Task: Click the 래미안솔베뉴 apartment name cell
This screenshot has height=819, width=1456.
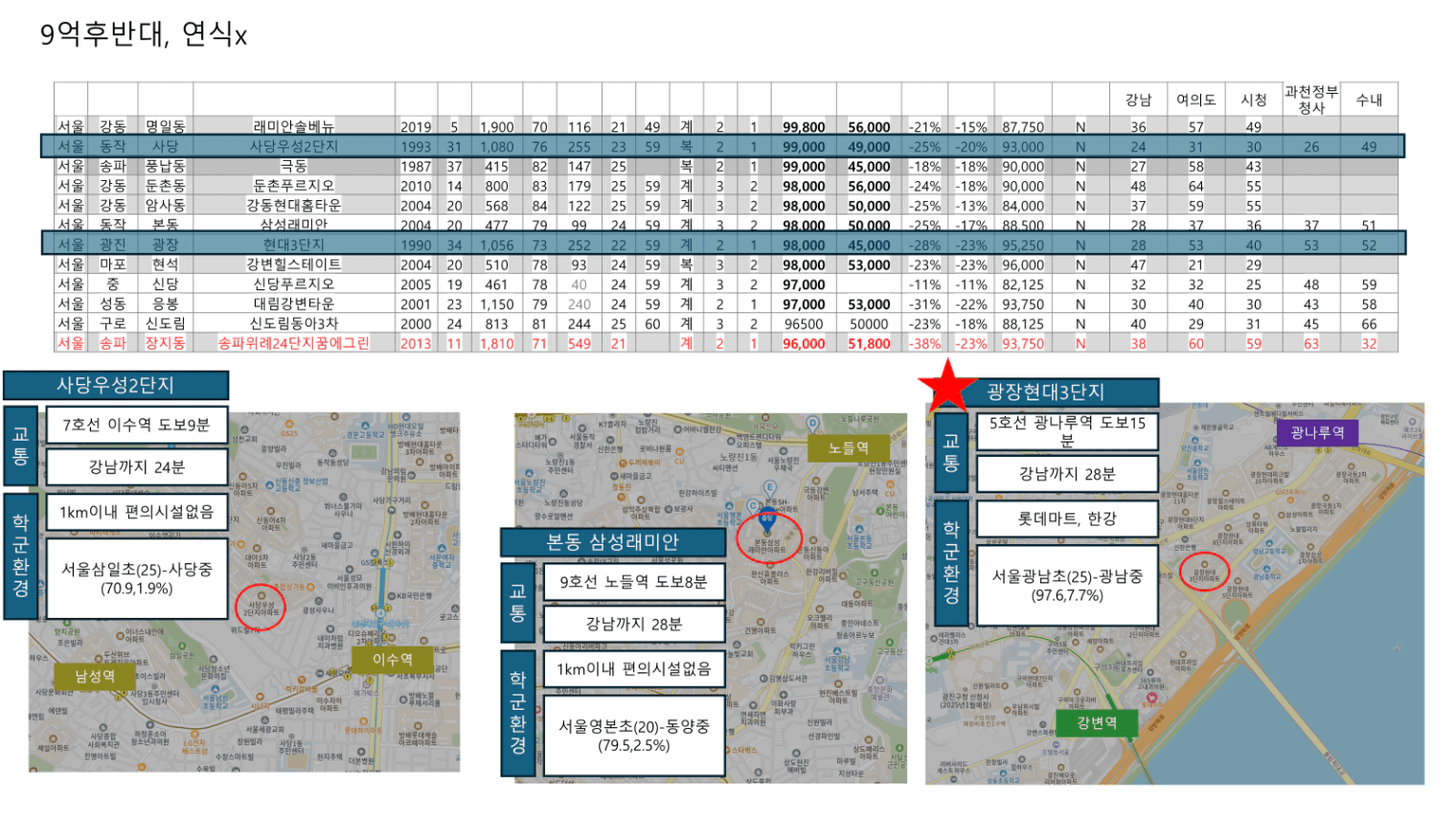Action: (x=294, y=126)
